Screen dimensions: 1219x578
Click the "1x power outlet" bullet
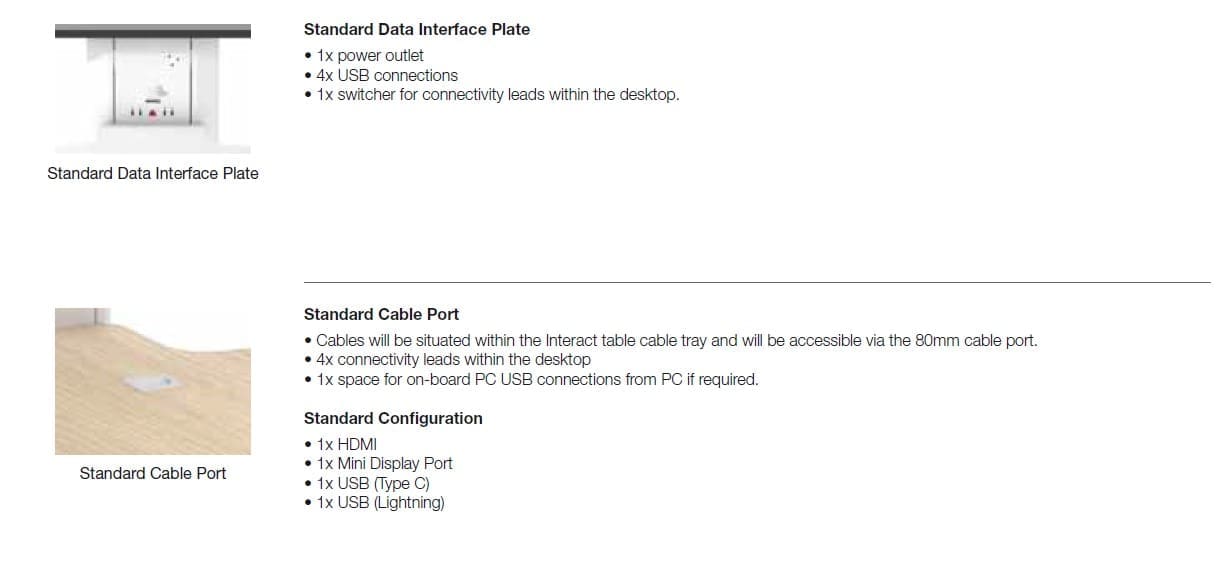click(x=369, y=56)
